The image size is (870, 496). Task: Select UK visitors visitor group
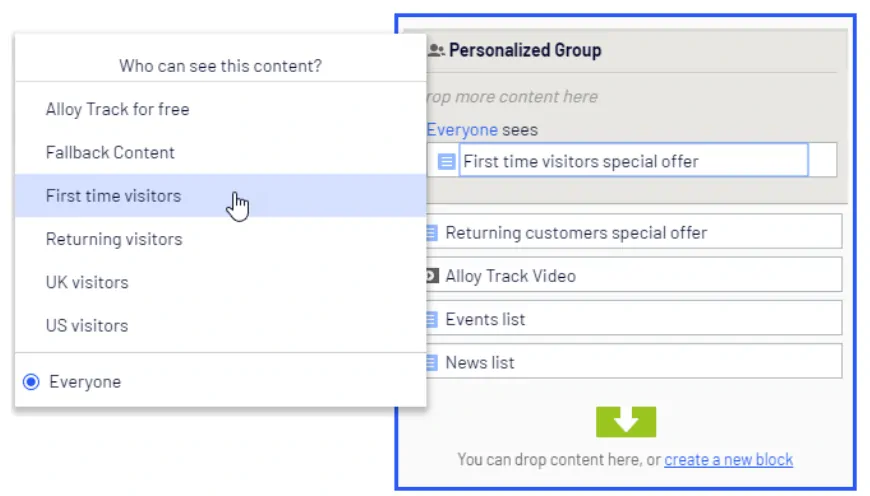coord(221,282)
